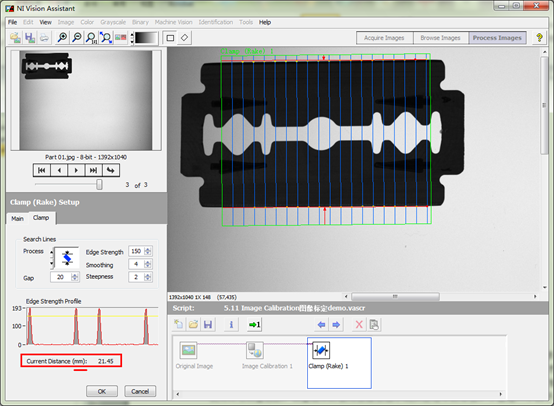The height and width of the screenshot is (406, 554).
Task: Click the Smoothing value field
Action: [137, 264]
